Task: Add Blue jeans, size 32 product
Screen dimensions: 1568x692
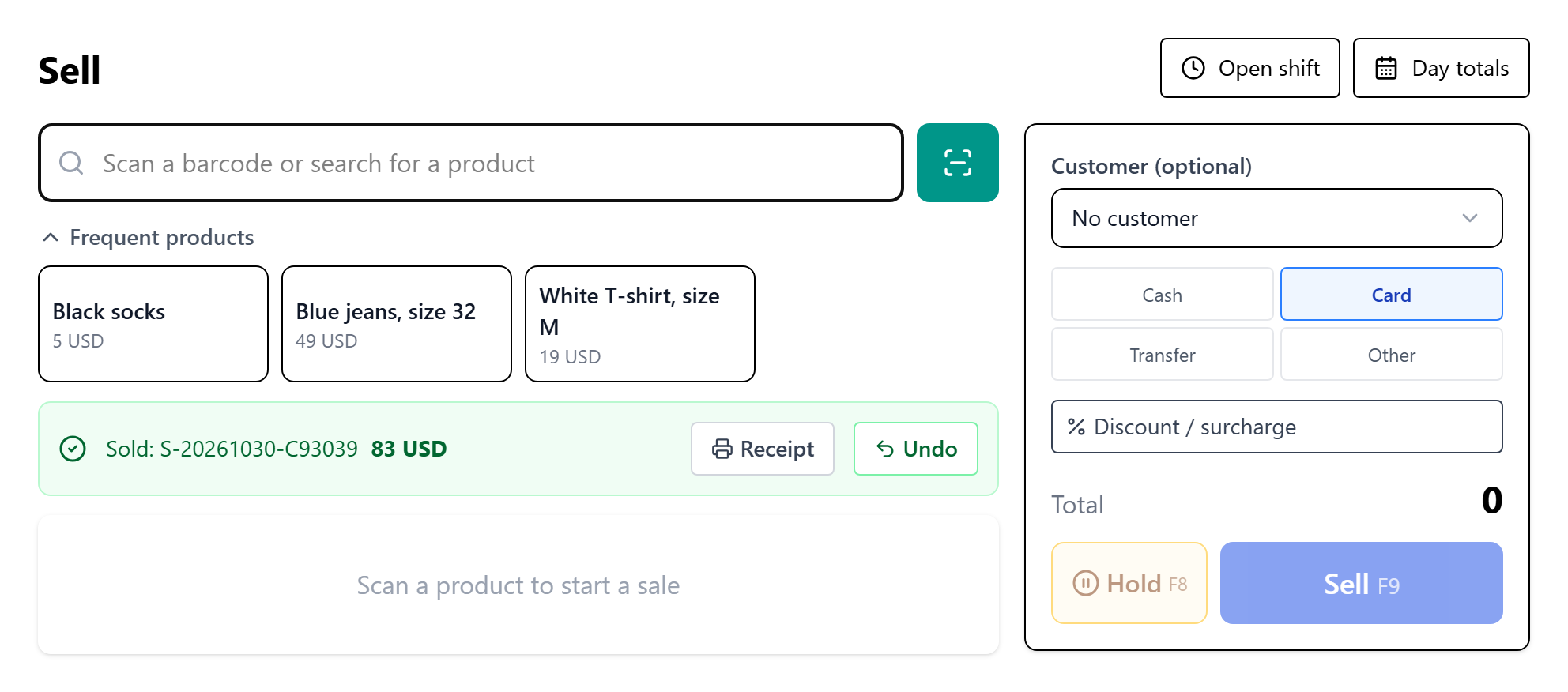Action: [397, 324]
